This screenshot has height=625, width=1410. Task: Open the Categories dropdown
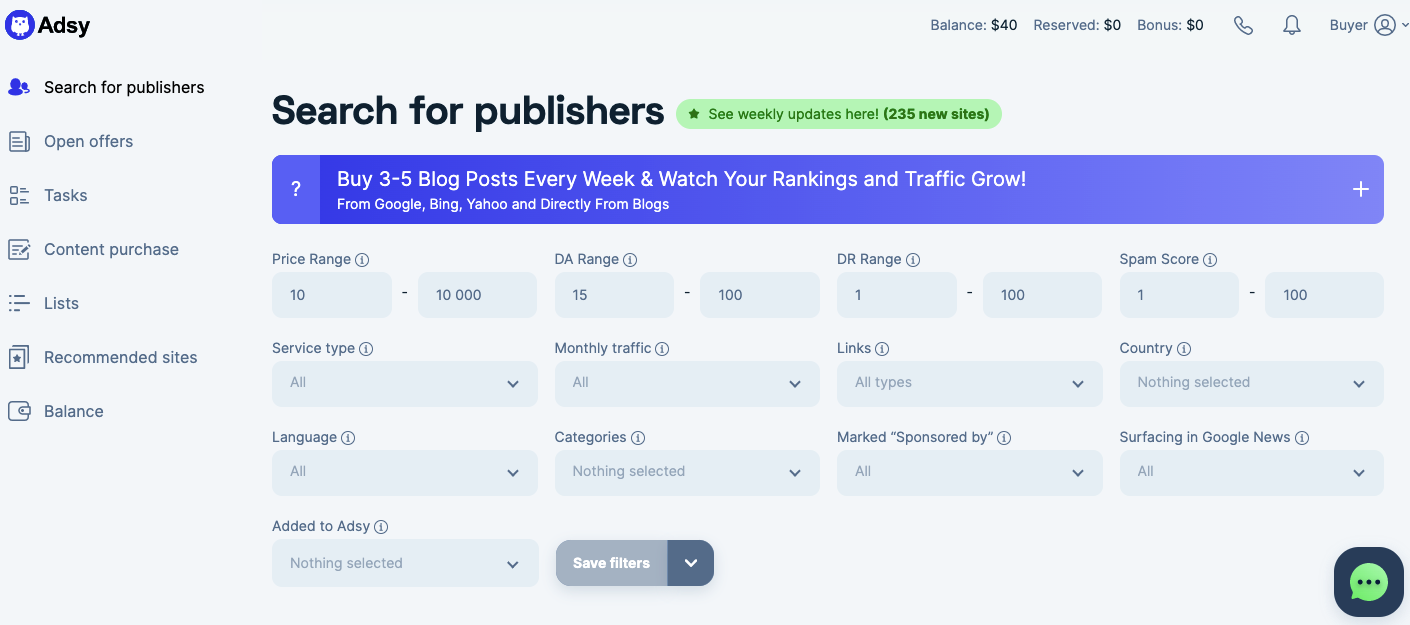pos(687,473)
